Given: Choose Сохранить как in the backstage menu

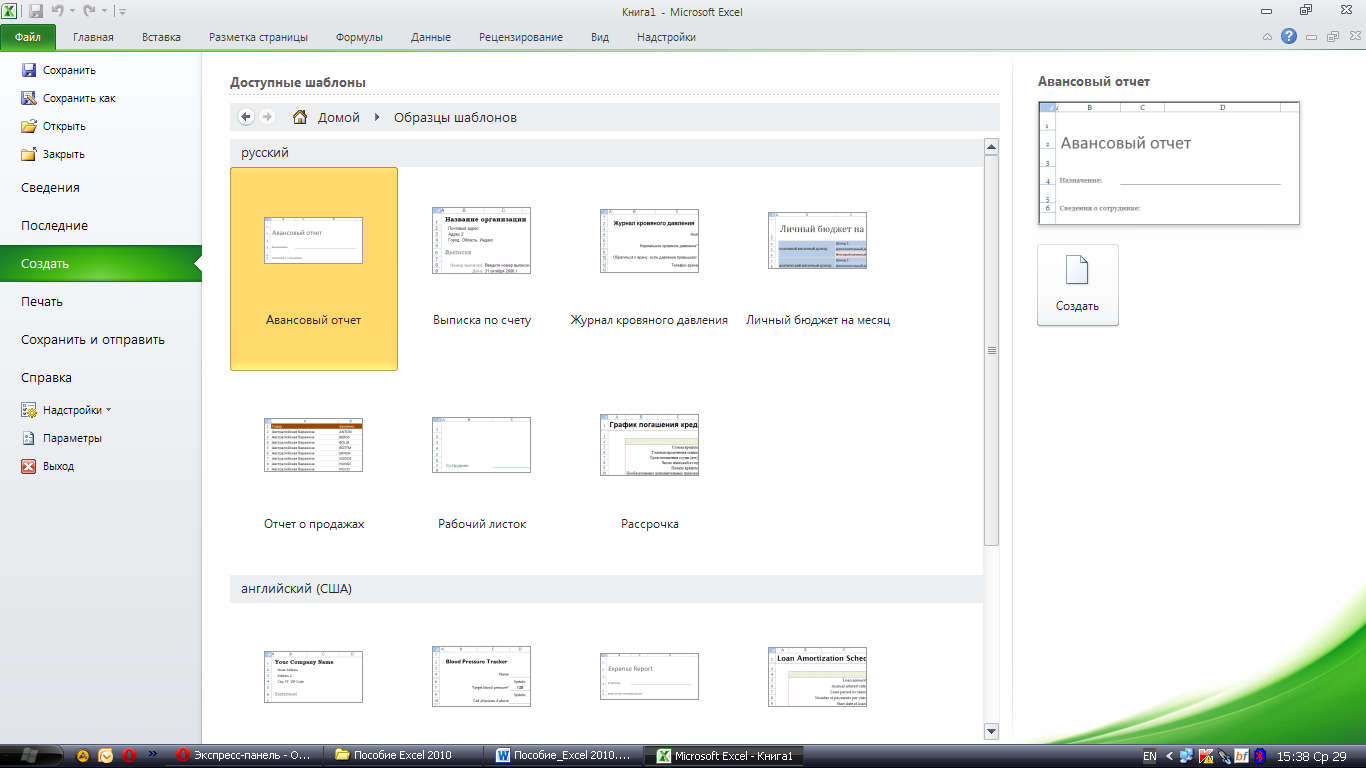Looking at the screenshot, I should 68,98.
